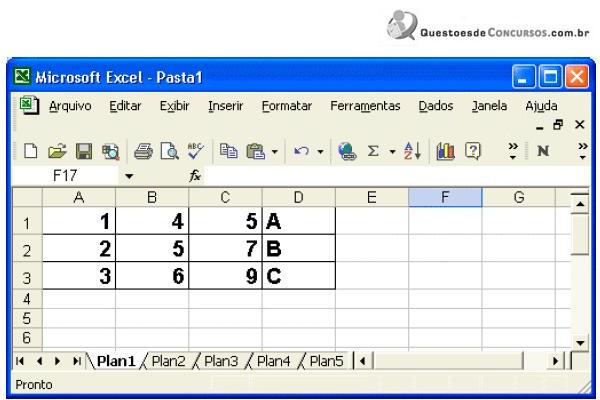The image size is (600, 400).
Task: Select row 2 header
Action: point(27,249)
